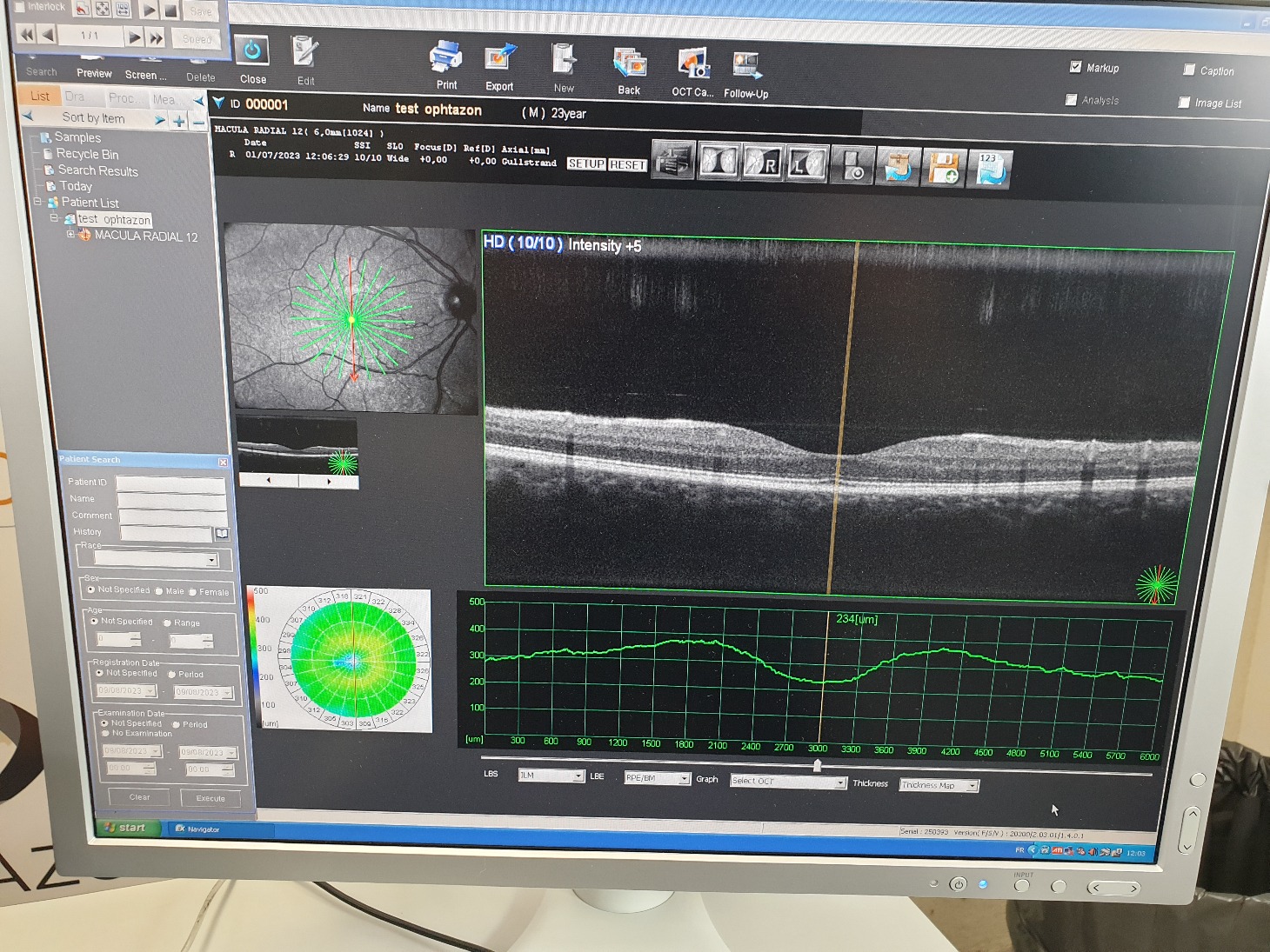Click the minus icon beside Sort by Item
The height and width of the screenshot is (952, 1270).
tap(198, 123)
